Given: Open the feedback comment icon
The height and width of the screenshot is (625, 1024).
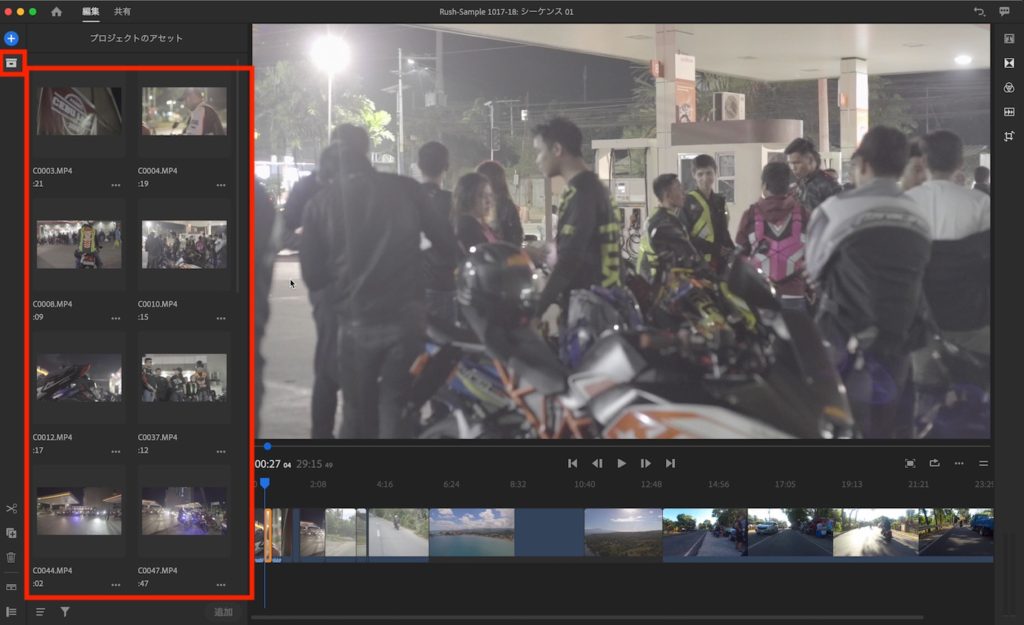Looking at the screenshot, I should click(1004, 11).
